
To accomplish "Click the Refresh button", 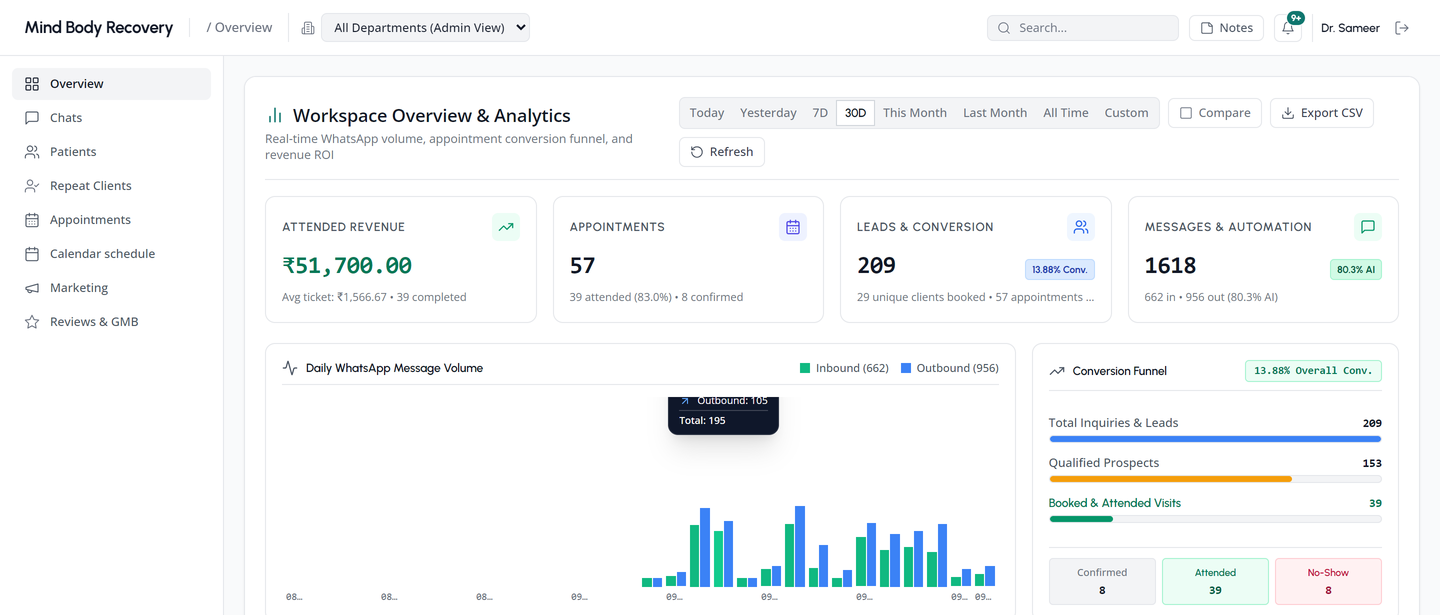I will [x=722, y=152].
